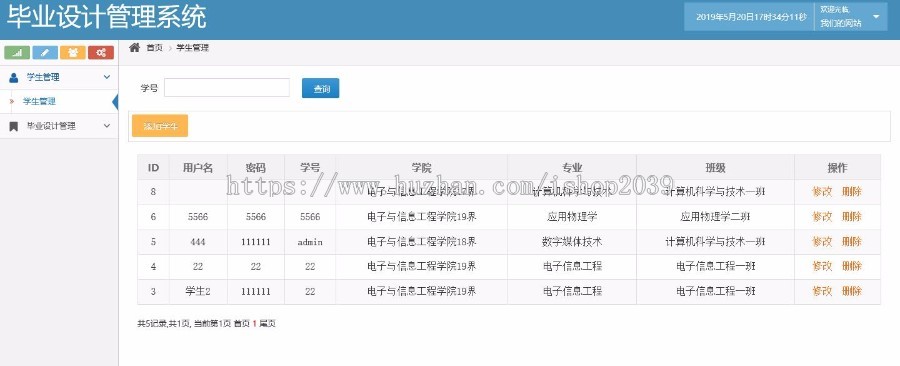Click 专业 cell 应用物理学
The height and width of the screenshot is (366, 900).
[x=572, y=217]
